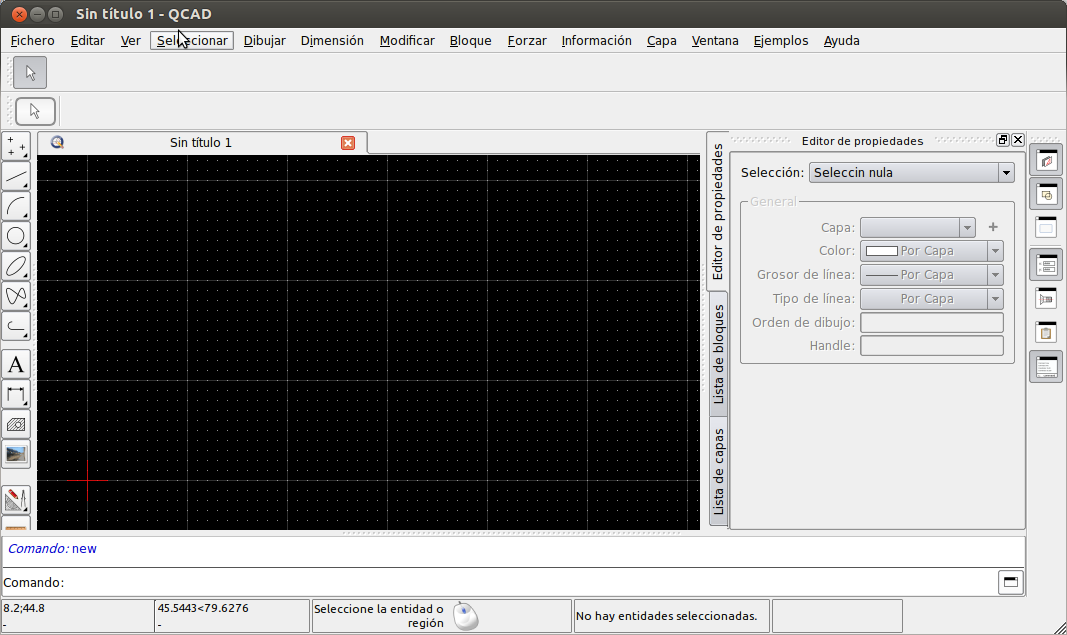Image resolution: width=1067 pixels, height=635 pixels.
Task: Open the Dibujar menu
Action: pos(265,41)
